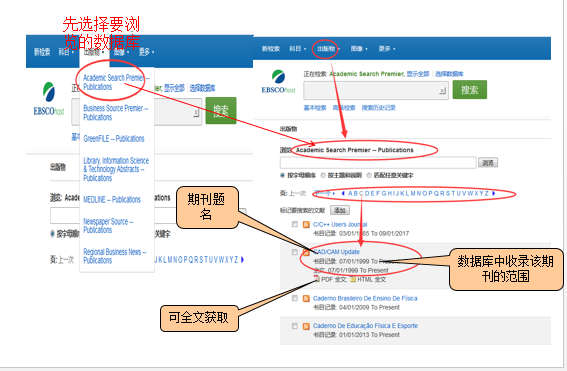
Task: Jump to letter Z in right screenshot alphabet bar
Action: 487,193
